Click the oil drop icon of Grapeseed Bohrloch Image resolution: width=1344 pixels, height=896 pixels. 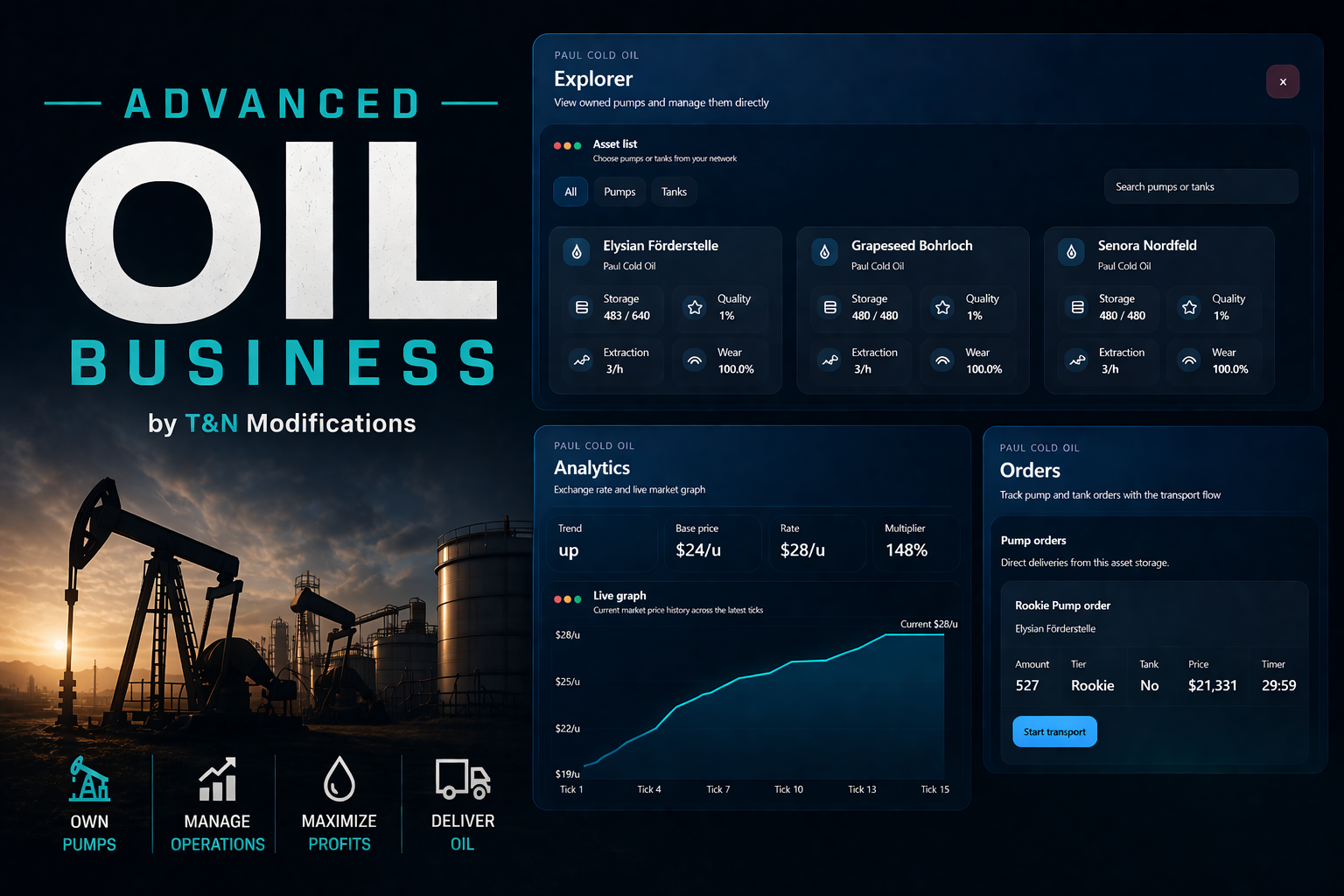pyautogui.click(x=824, y=253)
